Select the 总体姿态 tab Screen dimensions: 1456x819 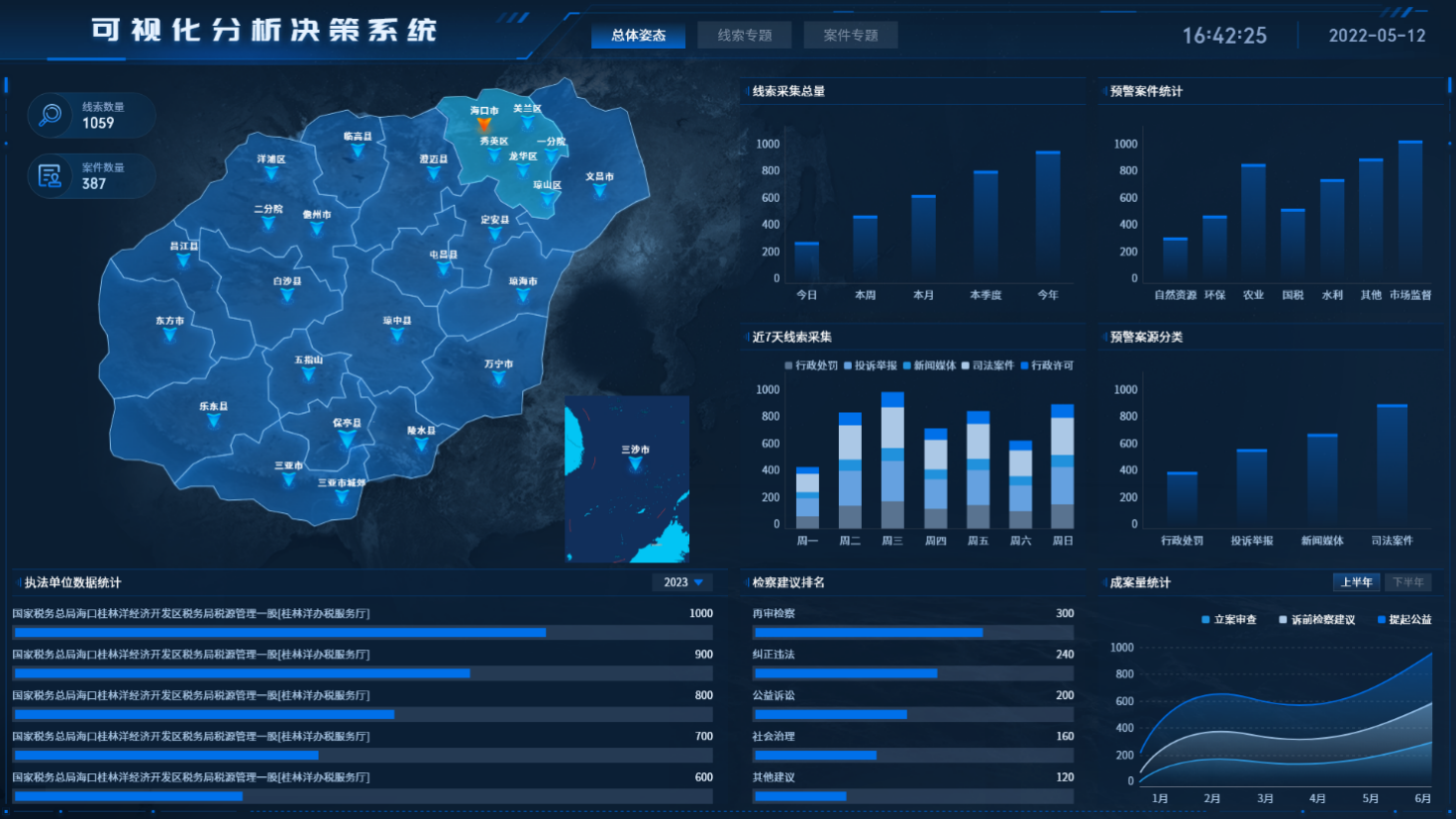638,36
